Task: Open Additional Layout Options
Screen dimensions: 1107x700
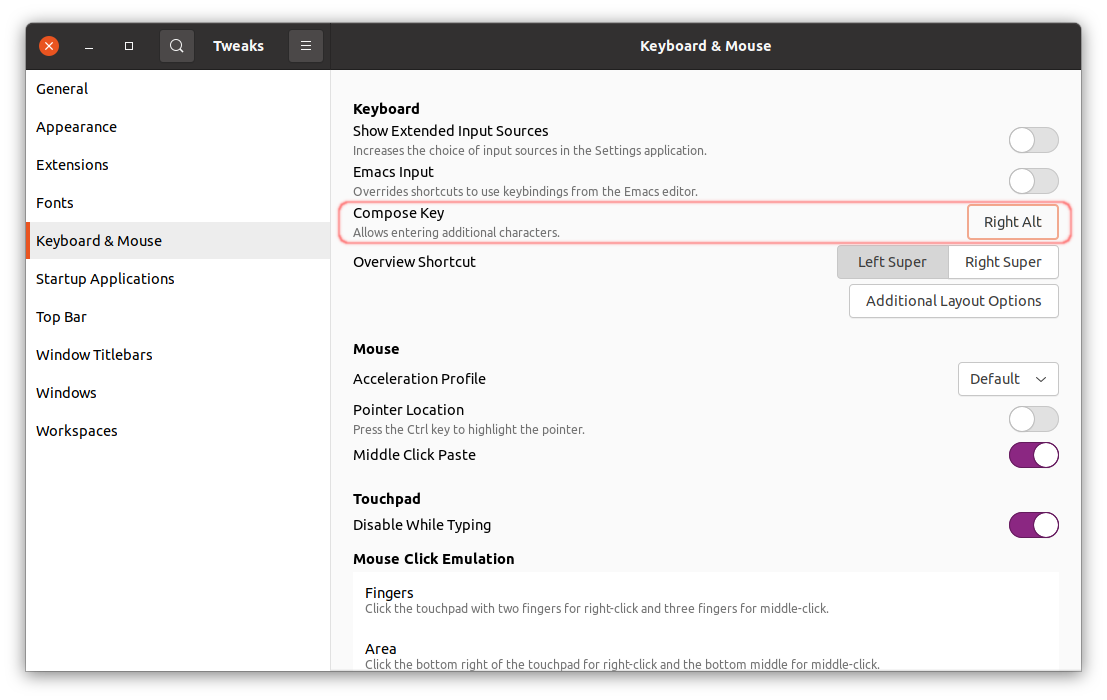Action: (x=953, y=301)
